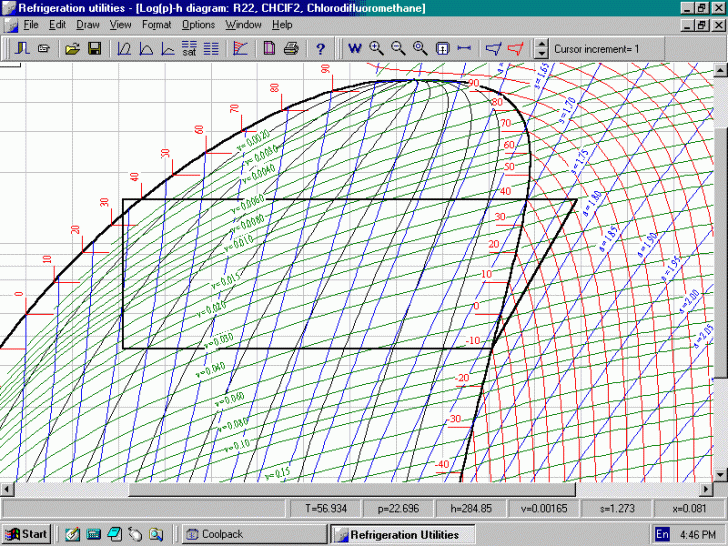Select the h-s diagram curve icon
This screenshot has width=728, height=546.
(168, 48)
